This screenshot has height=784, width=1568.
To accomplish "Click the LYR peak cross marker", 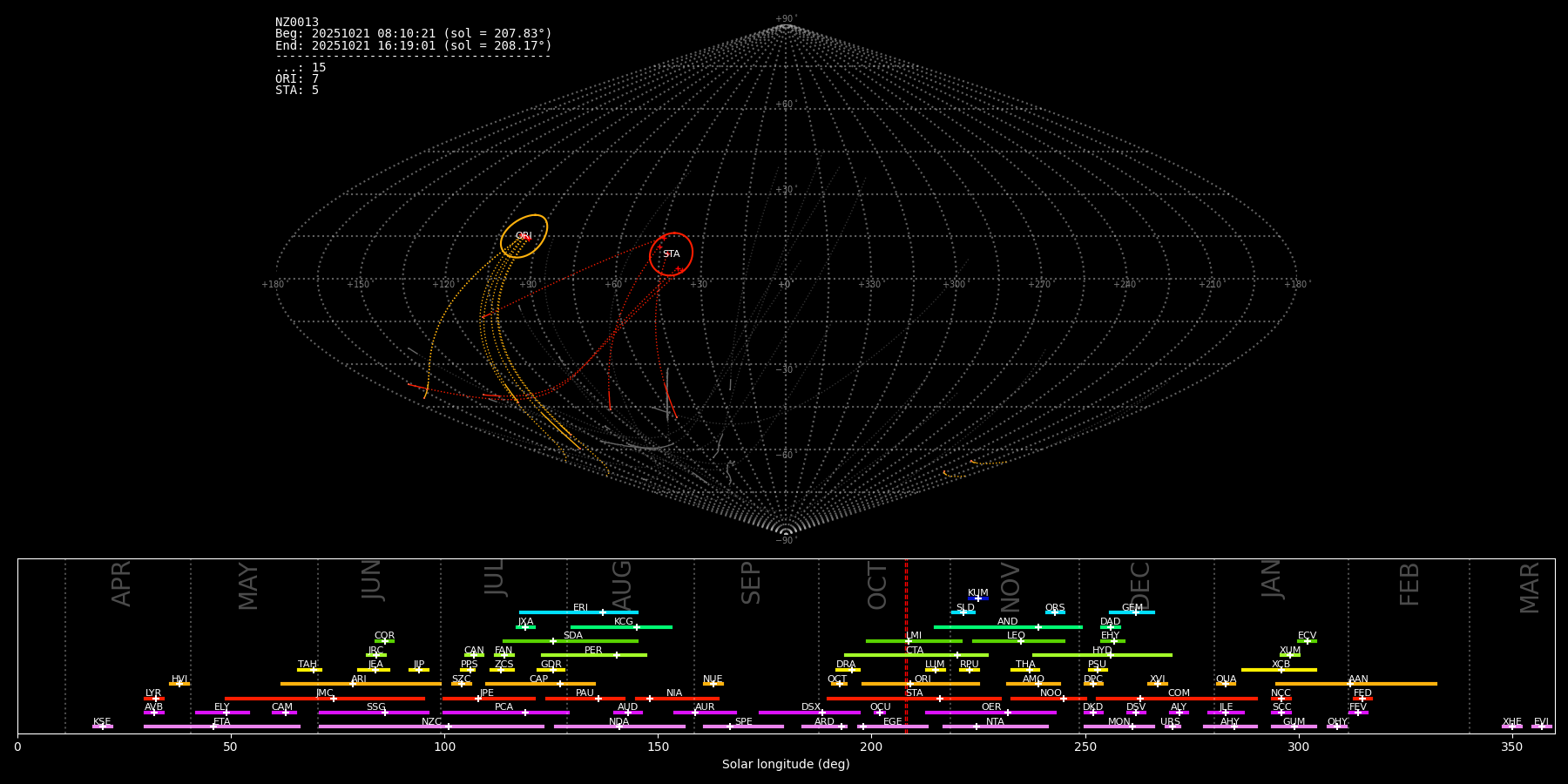I will coord(156,699).
